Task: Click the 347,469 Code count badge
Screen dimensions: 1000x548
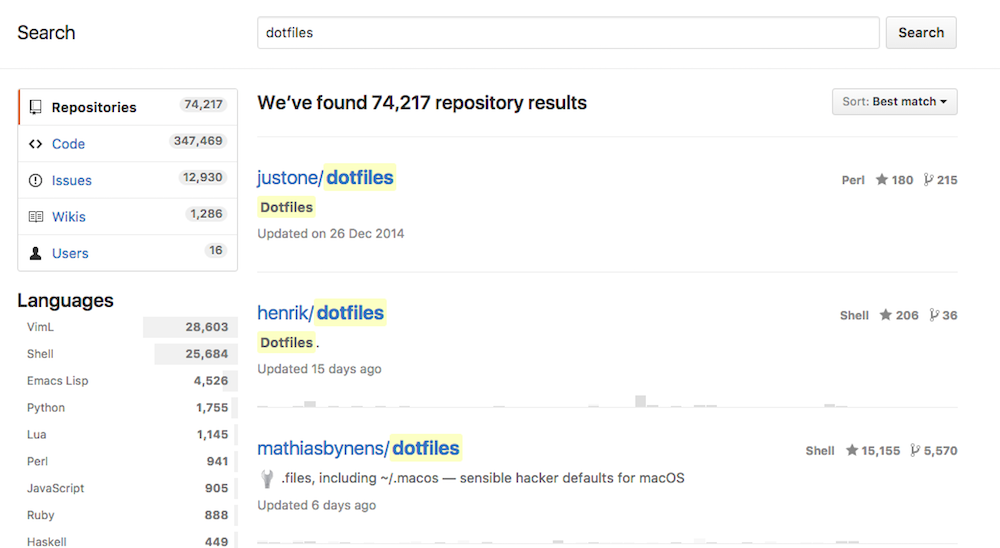Action: [198, 140]
